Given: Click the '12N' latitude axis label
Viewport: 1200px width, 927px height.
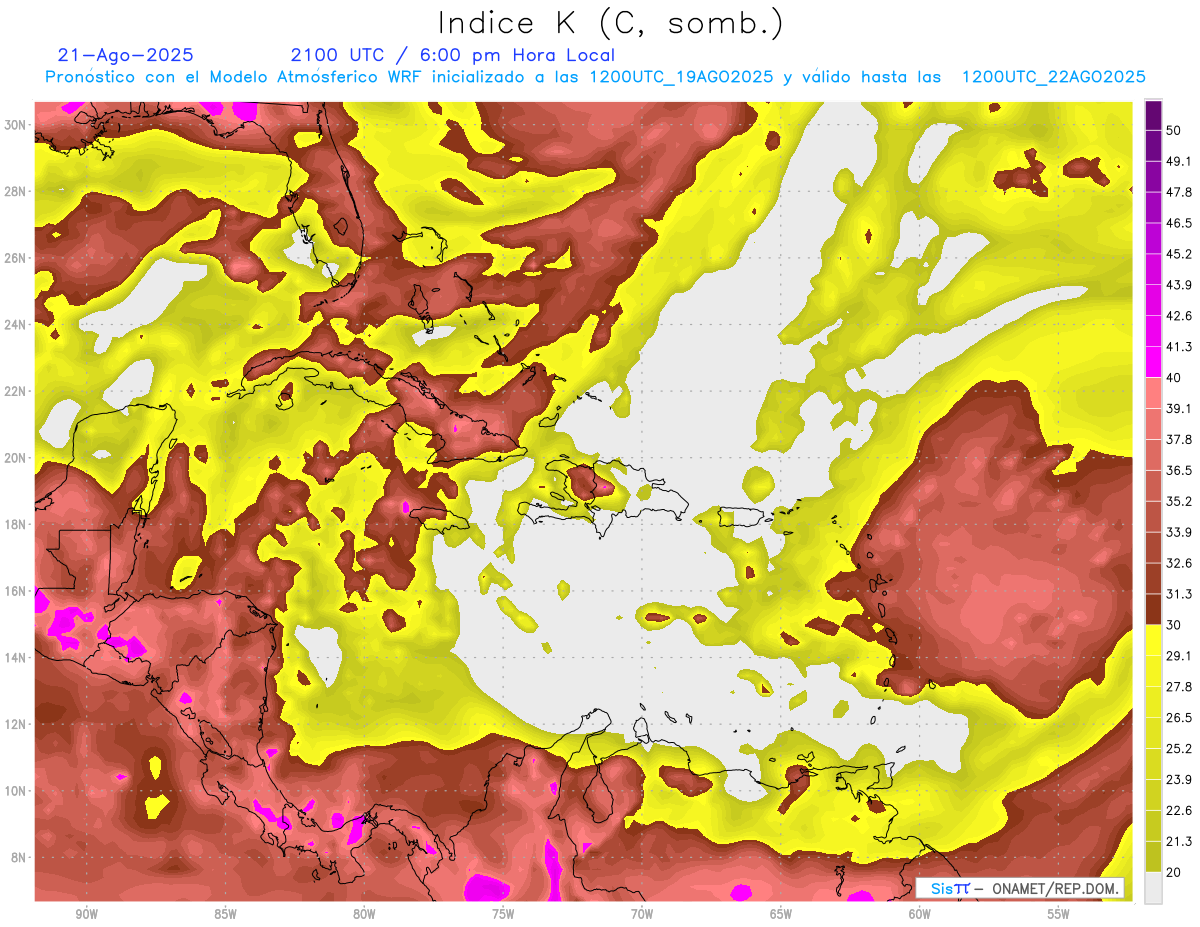Looking at the screenshot, I should point(16,724).
